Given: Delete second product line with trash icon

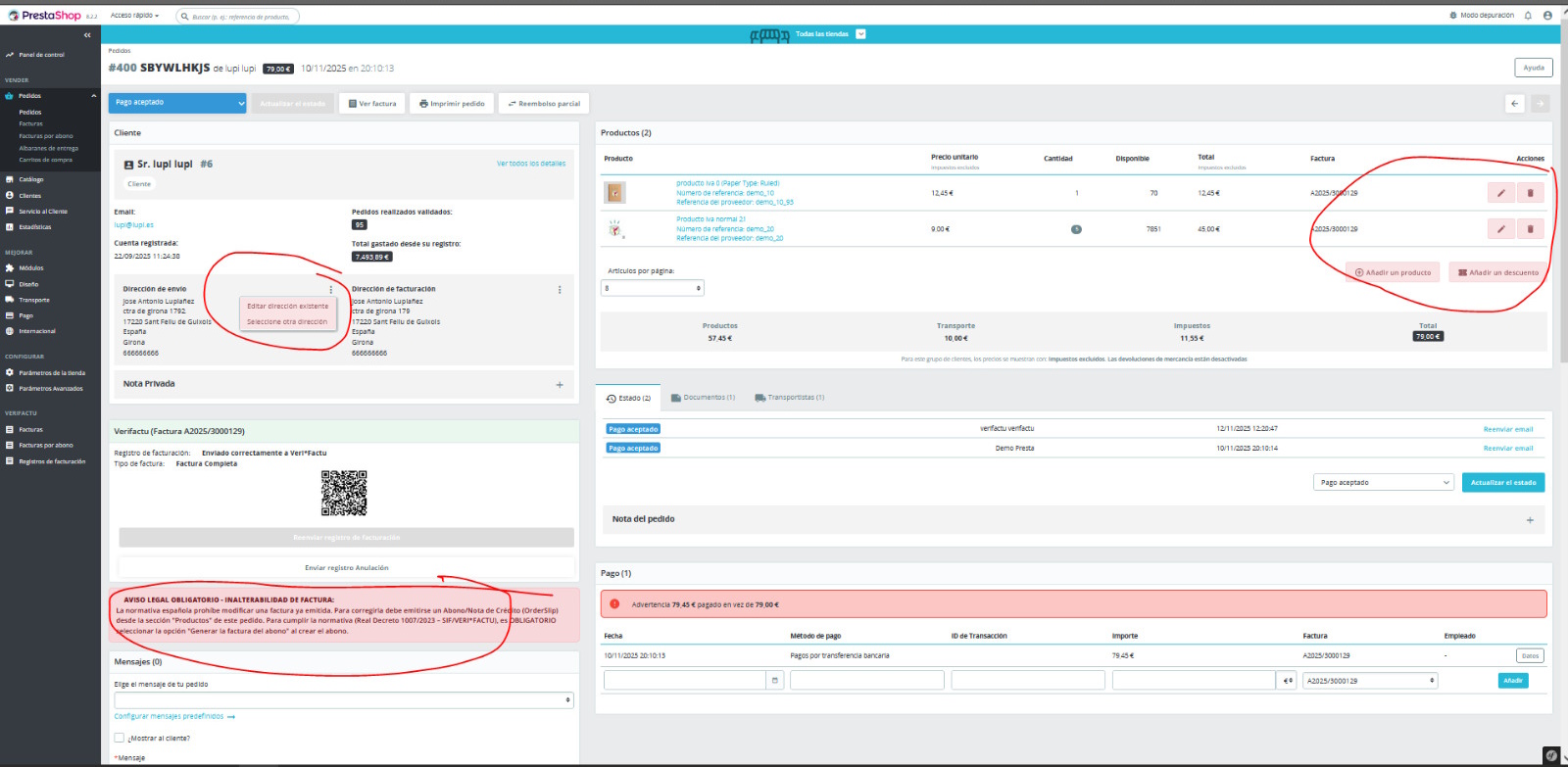Looking at the screenshot, I should pyautogui.click(x=1530, y=229).
